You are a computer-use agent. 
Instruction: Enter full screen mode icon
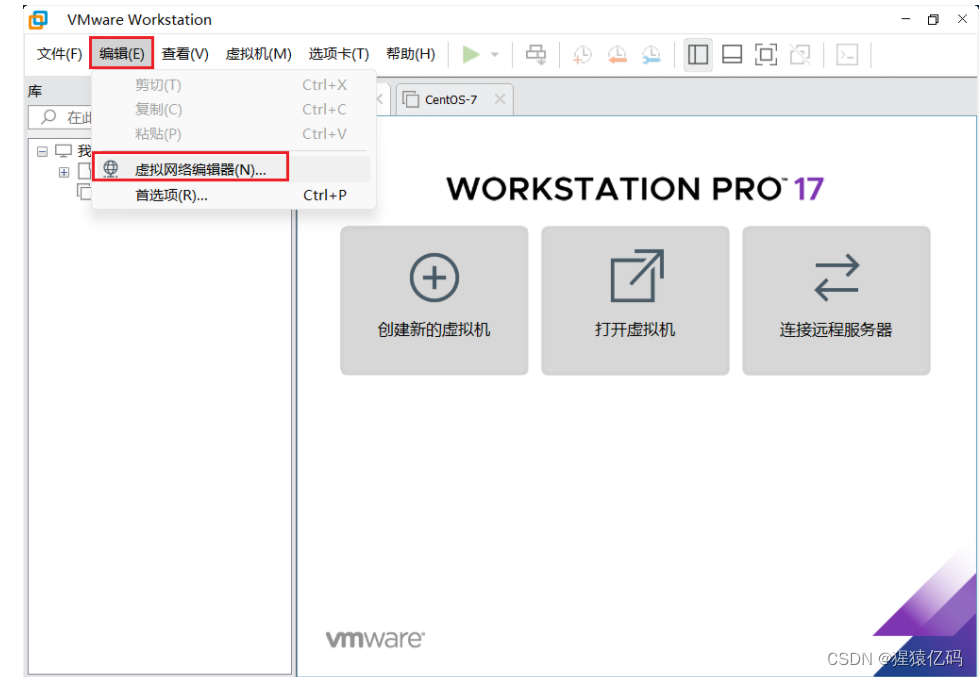click(x=766, y=54)
